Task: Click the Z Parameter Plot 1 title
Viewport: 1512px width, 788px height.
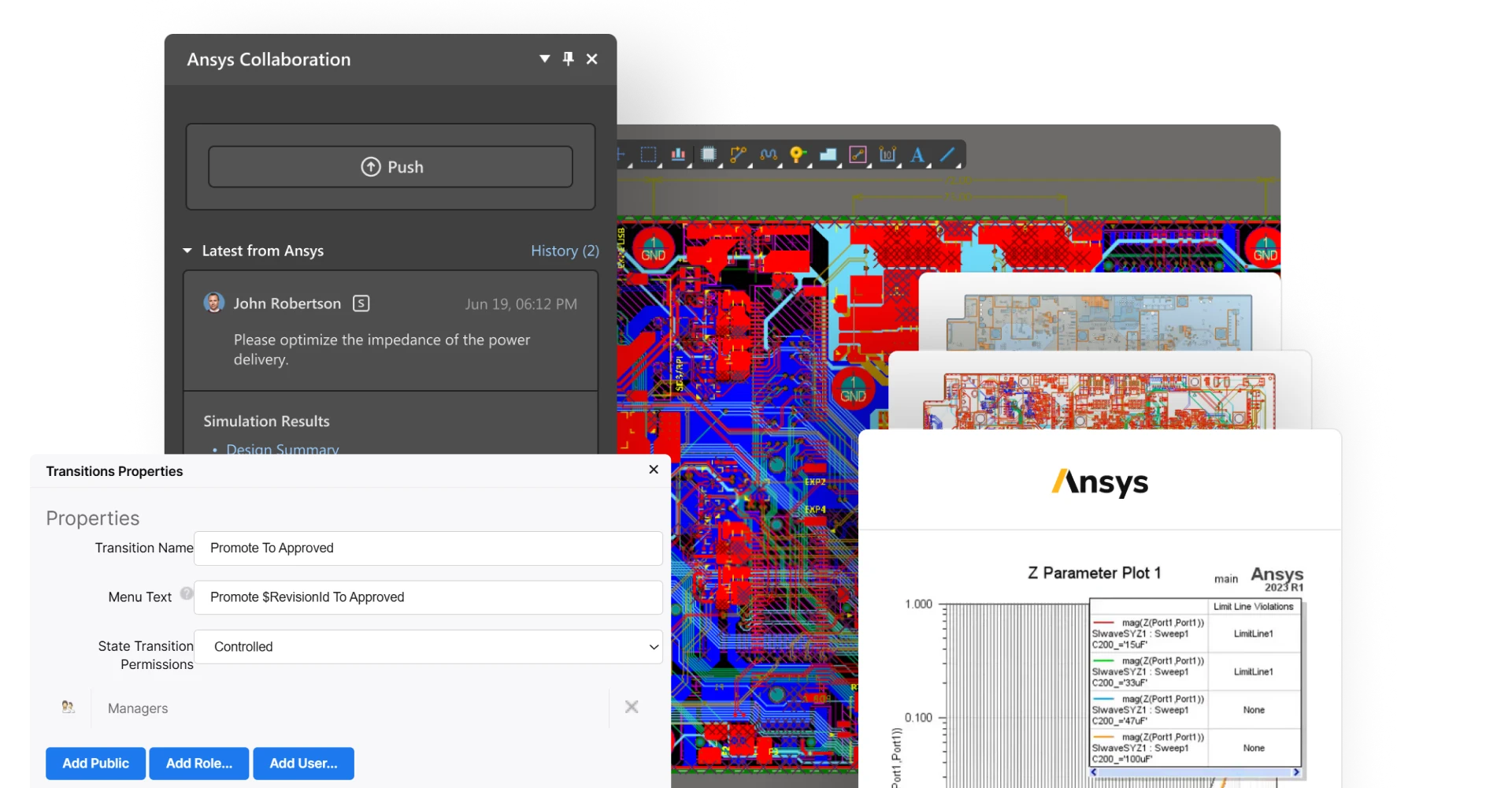Action: 1094,573
